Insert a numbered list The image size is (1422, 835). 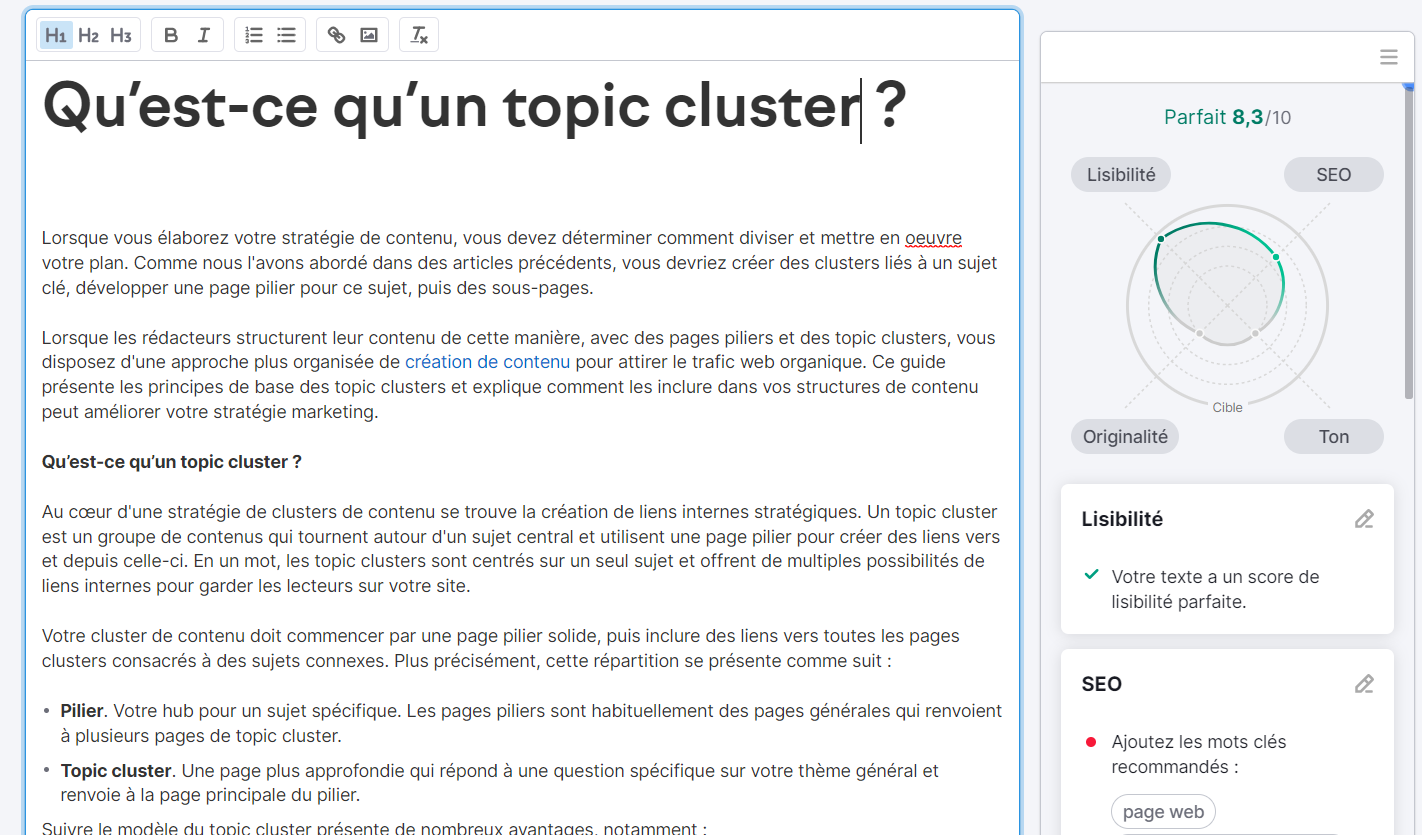point(254,34)
